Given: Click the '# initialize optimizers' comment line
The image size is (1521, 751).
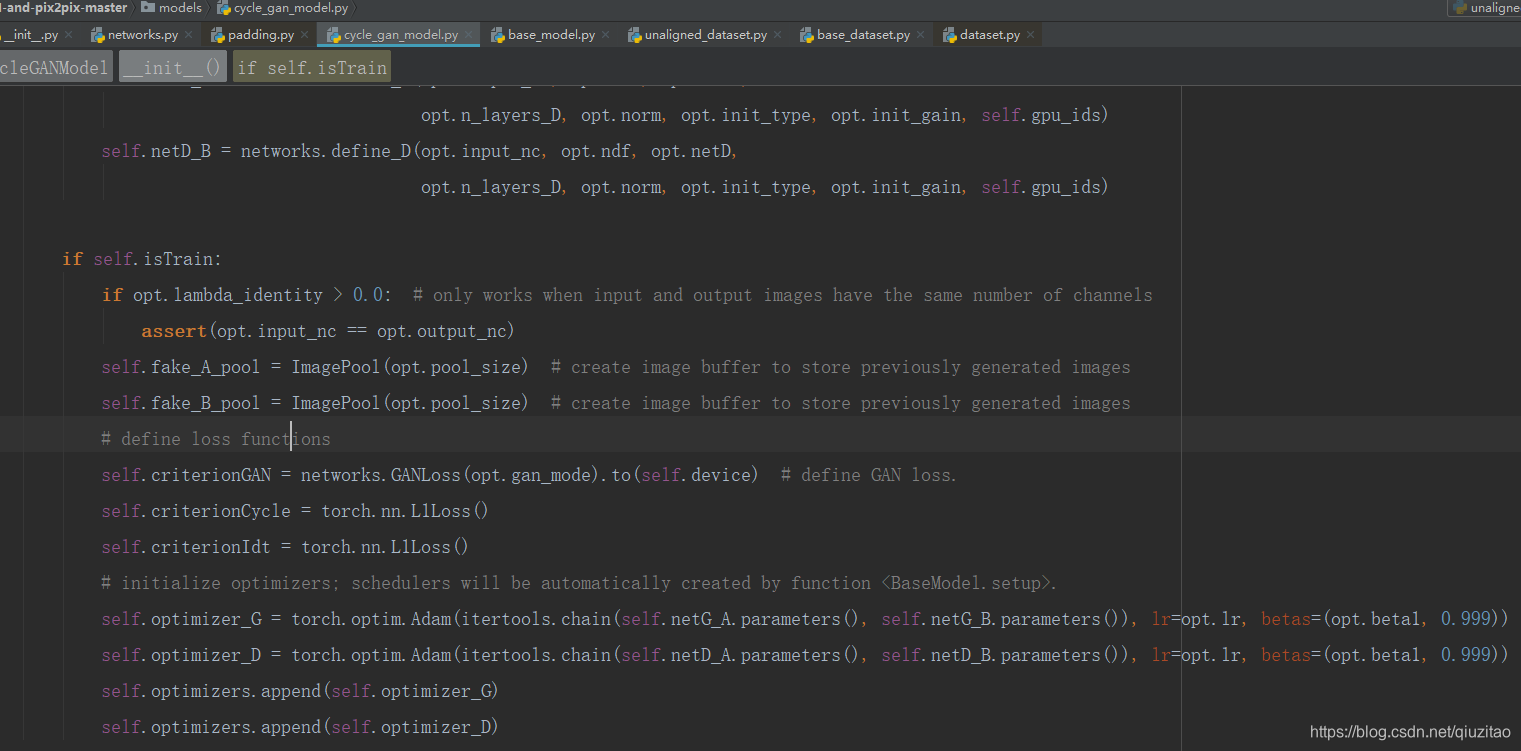Looking at the screenshot, I should click(579, 583).
